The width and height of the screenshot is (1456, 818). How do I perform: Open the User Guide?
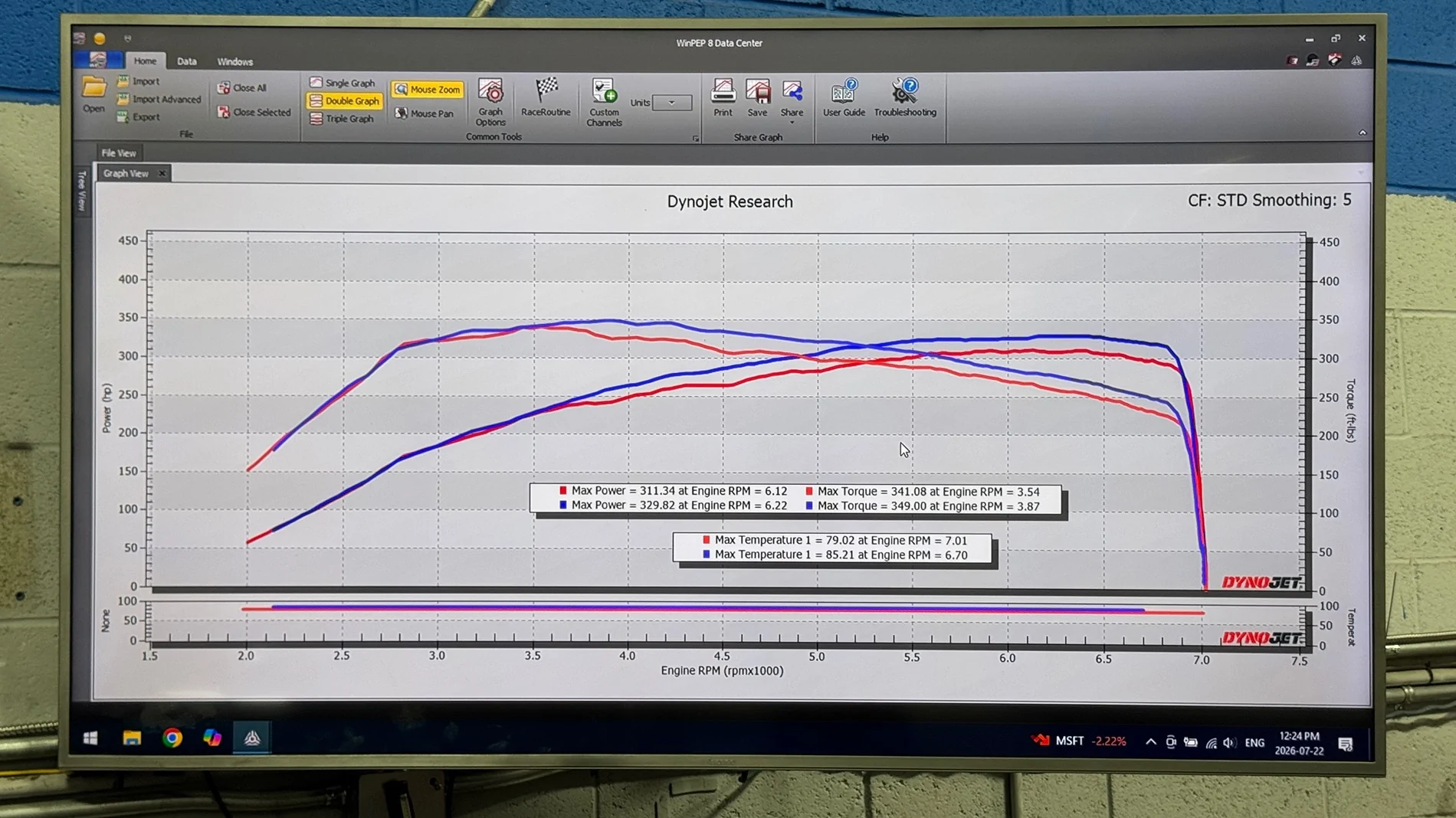point(844,97)
